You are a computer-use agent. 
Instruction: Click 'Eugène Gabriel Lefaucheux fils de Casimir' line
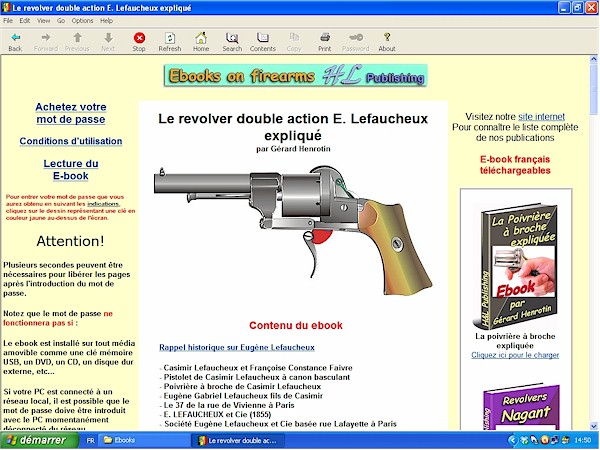(241, 396)
